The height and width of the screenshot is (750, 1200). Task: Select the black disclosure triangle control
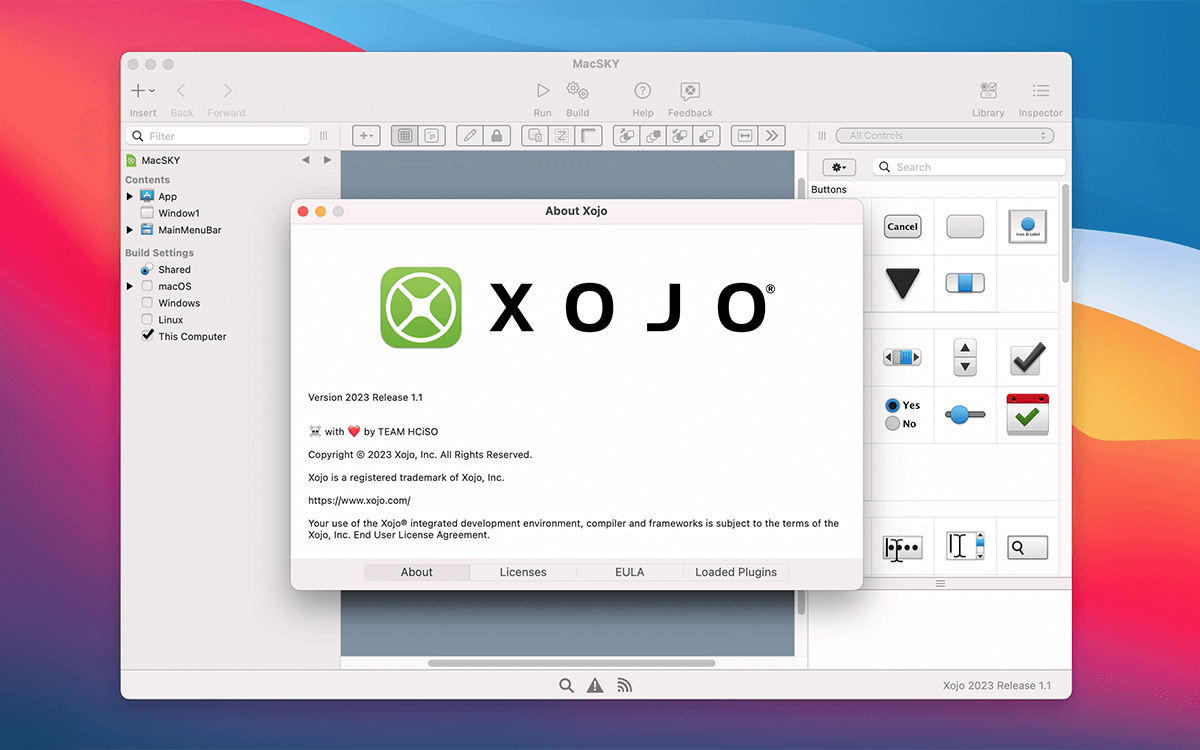[x=902, y=283]
